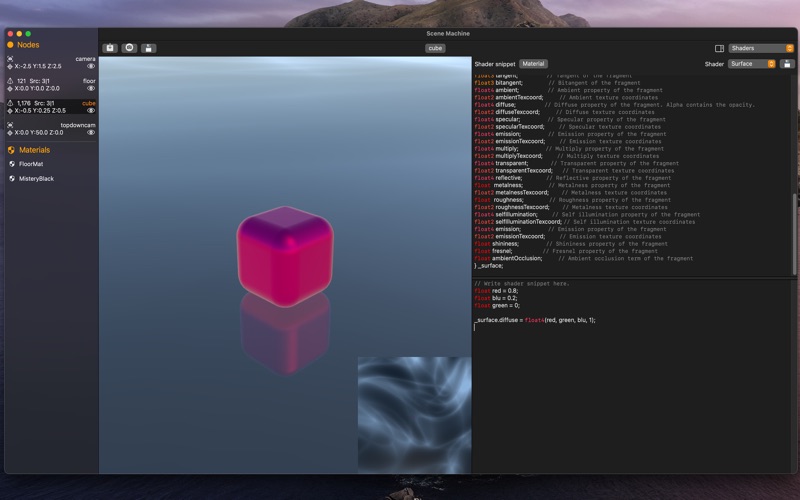
Task: Hide the floor node with eye icon
Action: pos(91,88)
